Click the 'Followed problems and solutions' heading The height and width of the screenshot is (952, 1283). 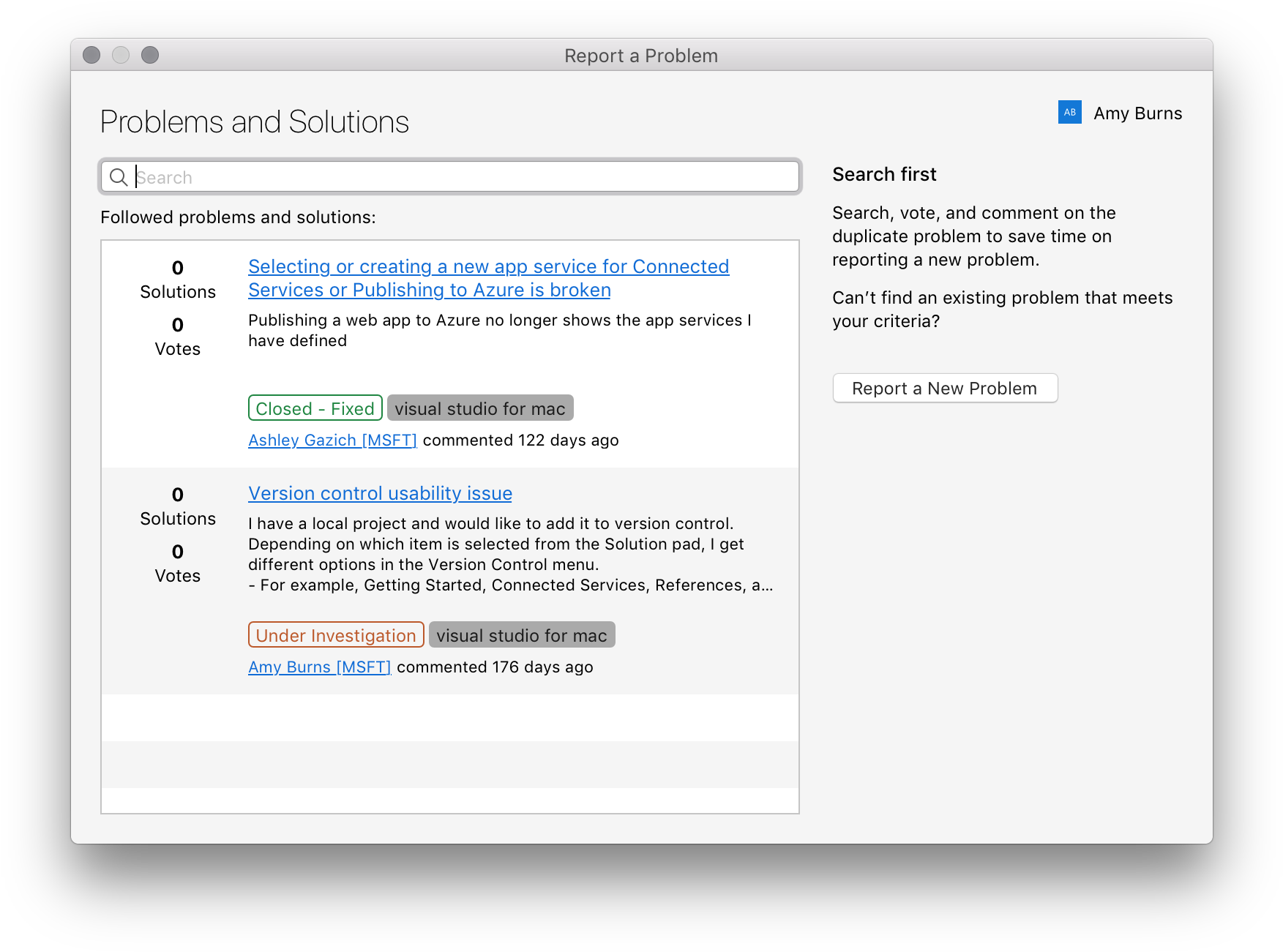238,217
